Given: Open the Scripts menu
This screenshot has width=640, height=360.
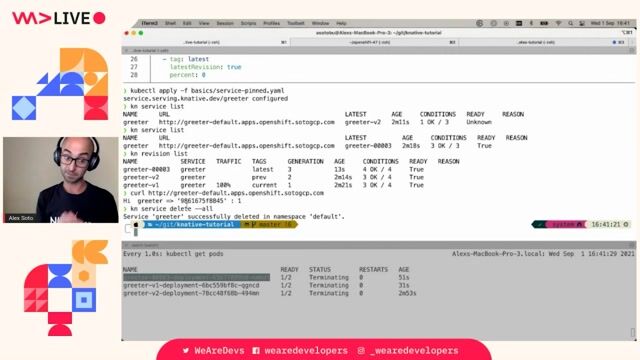Looking at the screenshot, I should 248,23.
